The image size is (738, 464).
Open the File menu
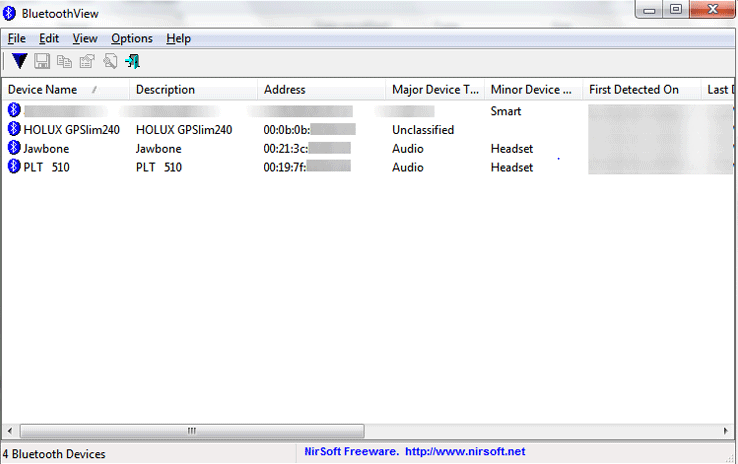(17, 38)
